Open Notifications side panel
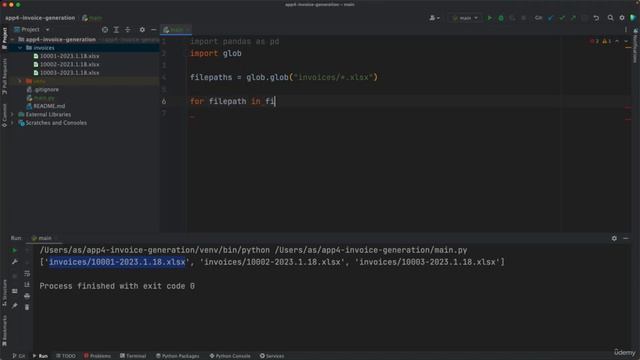The image size is (640, 360). tap(635, 46)
